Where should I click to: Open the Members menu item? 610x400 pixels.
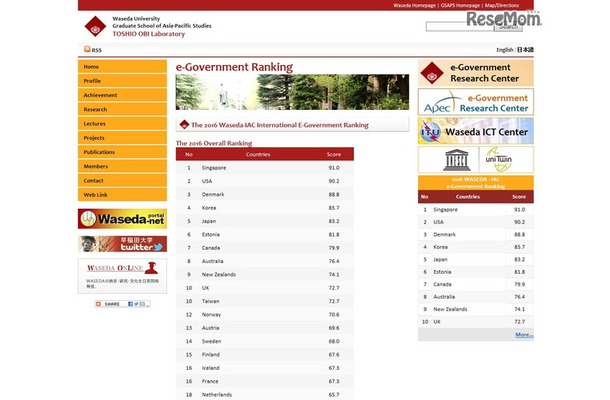point(122,166)
